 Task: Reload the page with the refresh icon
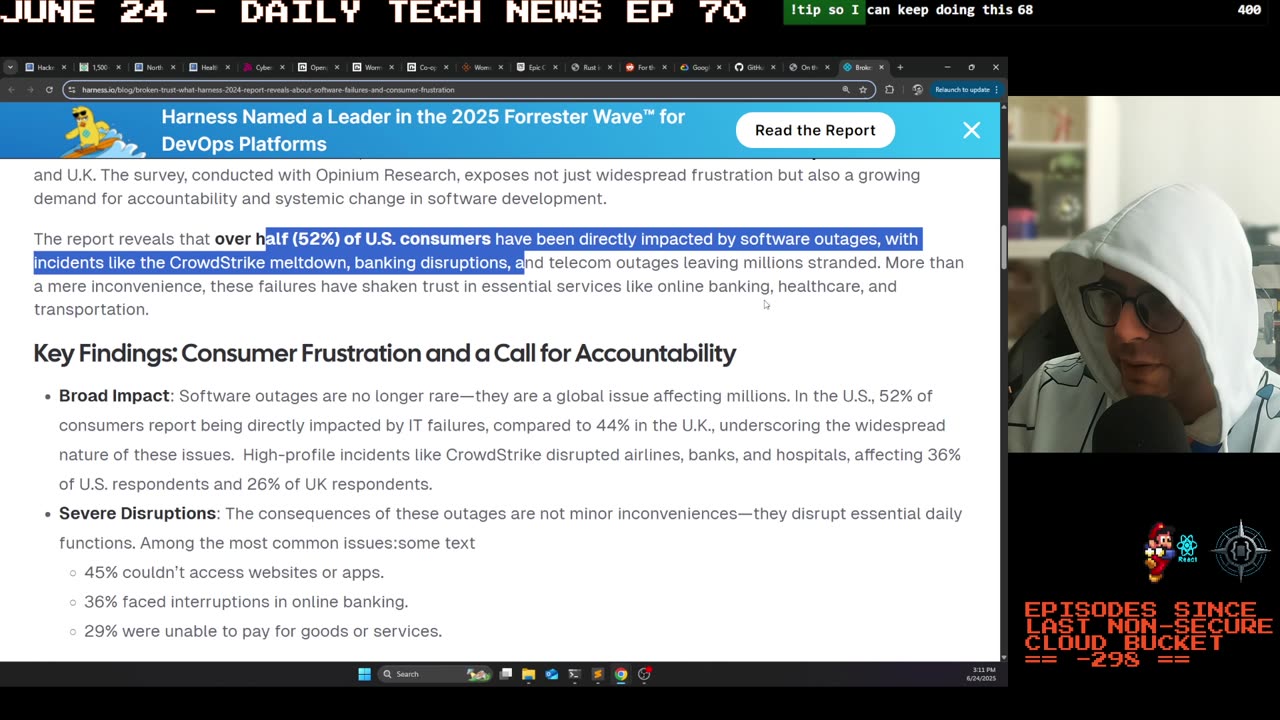(49, 89)
